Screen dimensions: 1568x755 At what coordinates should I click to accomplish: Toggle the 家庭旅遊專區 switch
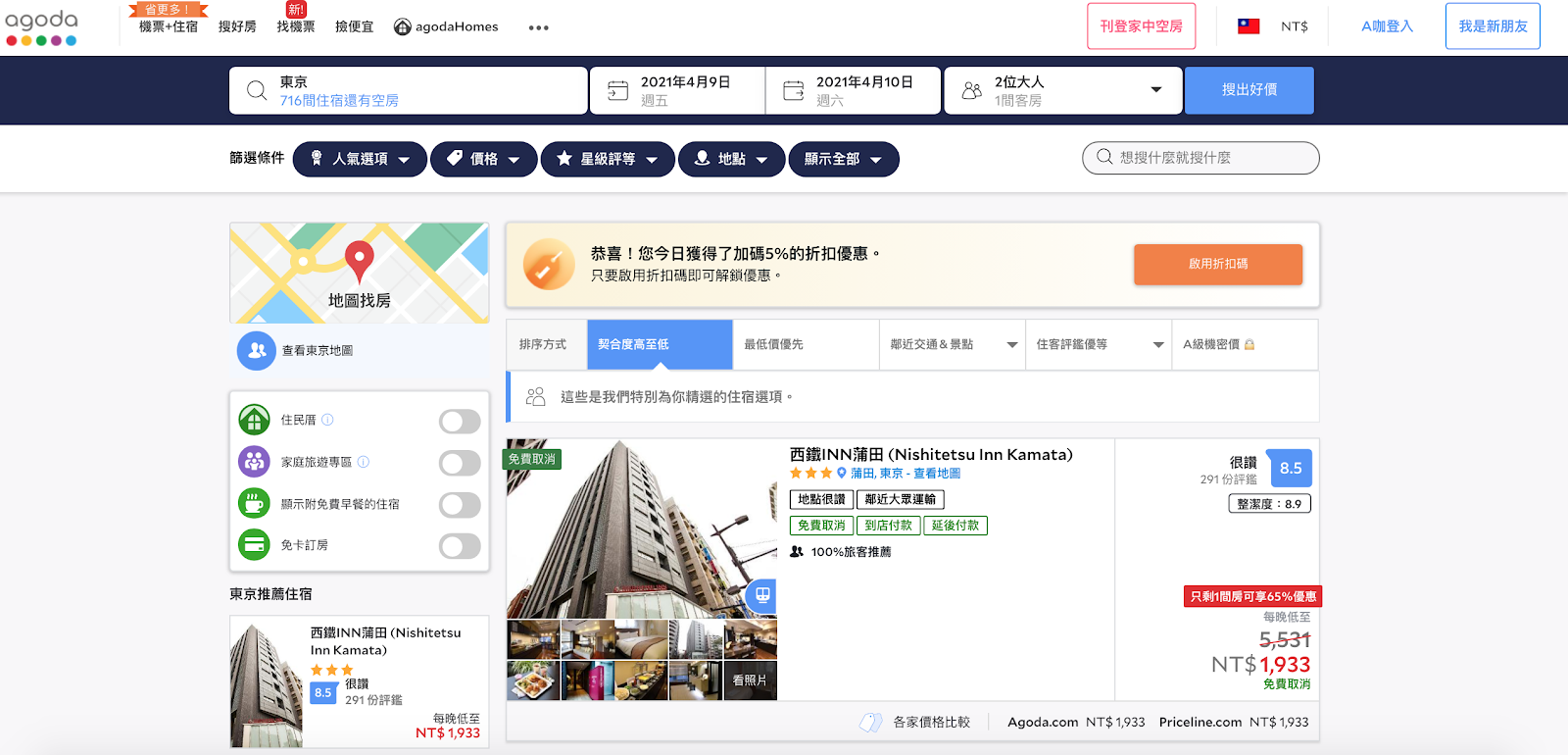460,463
